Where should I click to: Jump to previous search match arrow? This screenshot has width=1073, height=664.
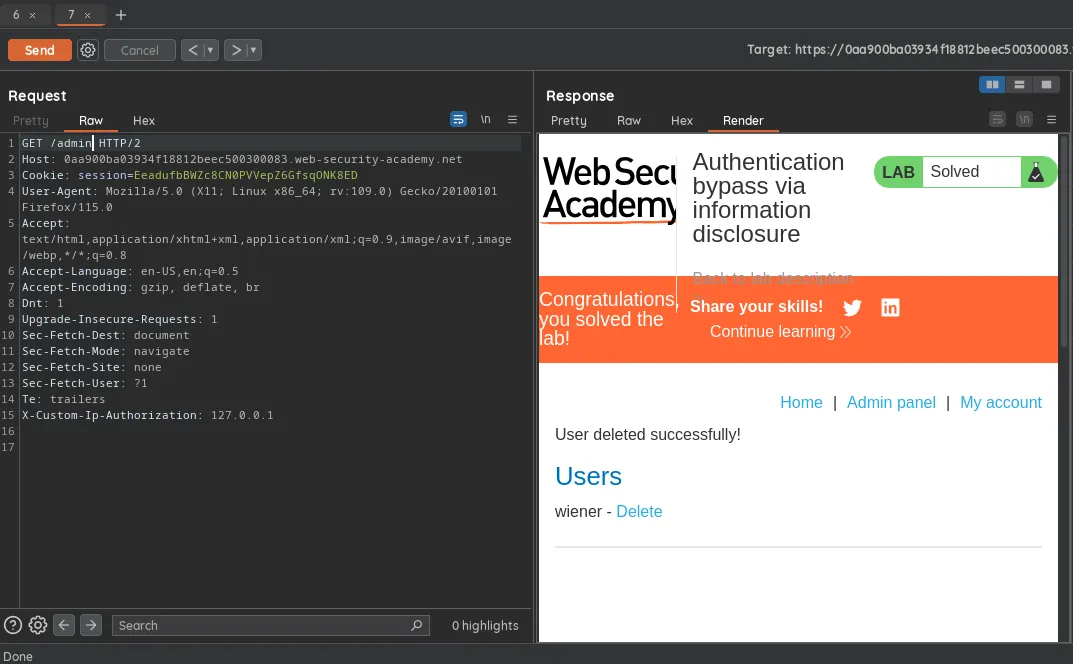coord(64,625)
